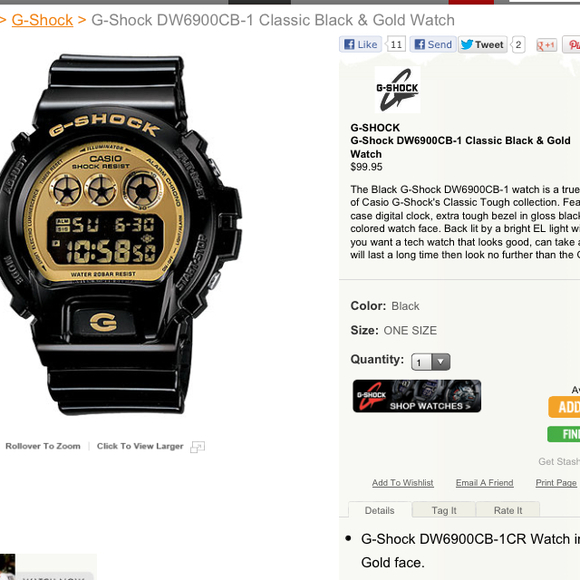580x580 pixels.
Task: Click the orange Add to cart button
Action: pyautogui.click(x=564, y=407)
